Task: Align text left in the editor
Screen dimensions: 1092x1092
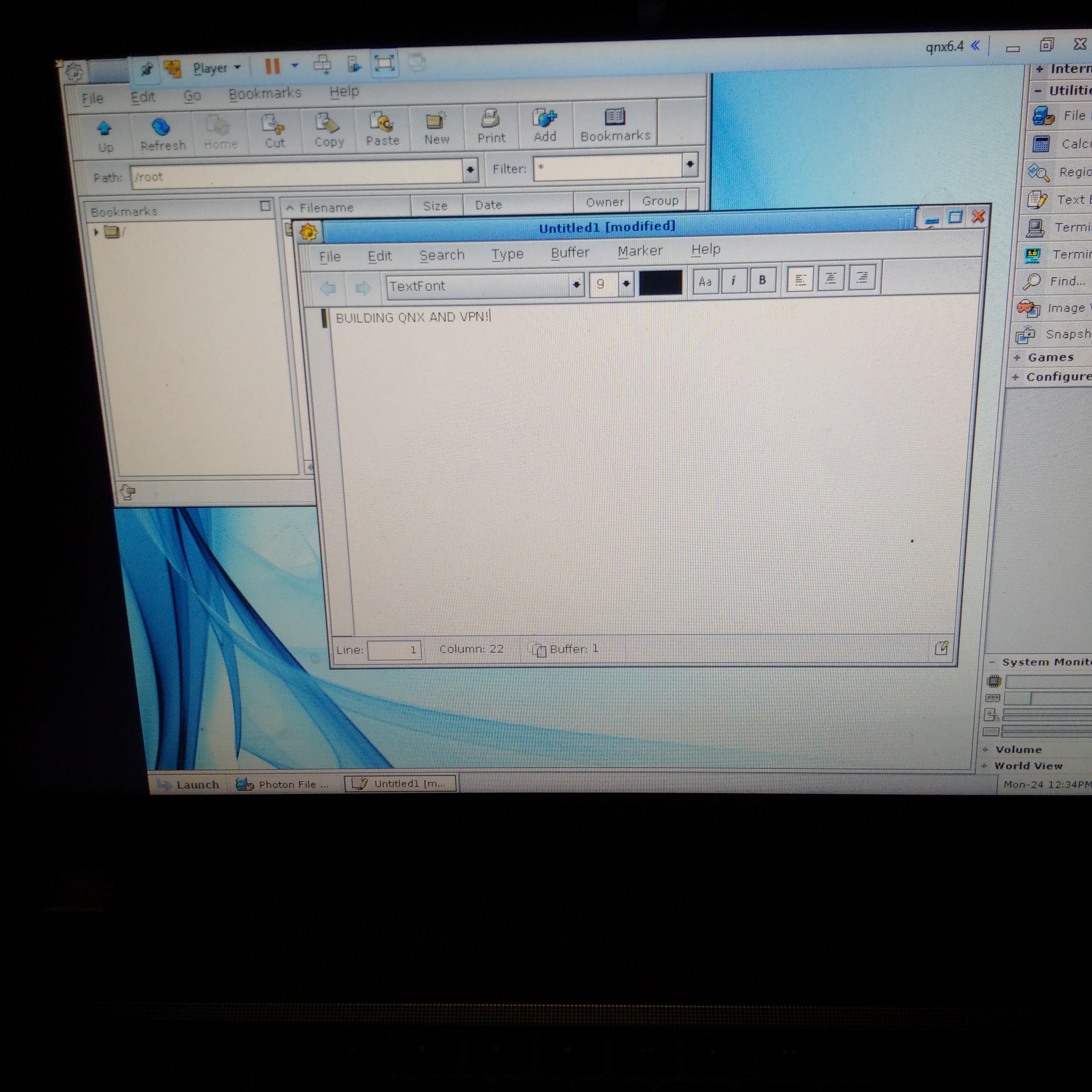Action: pyautogui.click(x=800, y=279)
